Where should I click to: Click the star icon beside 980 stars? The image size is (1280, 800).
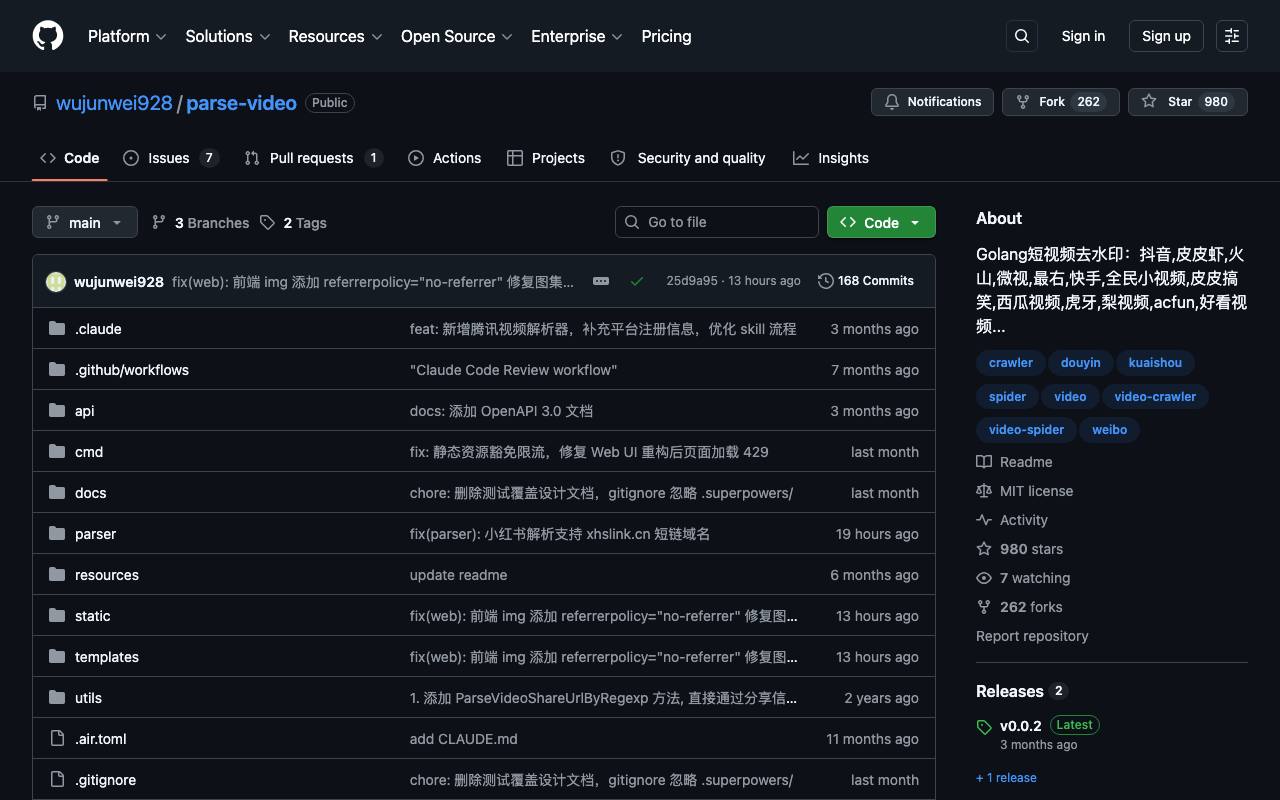984,549
